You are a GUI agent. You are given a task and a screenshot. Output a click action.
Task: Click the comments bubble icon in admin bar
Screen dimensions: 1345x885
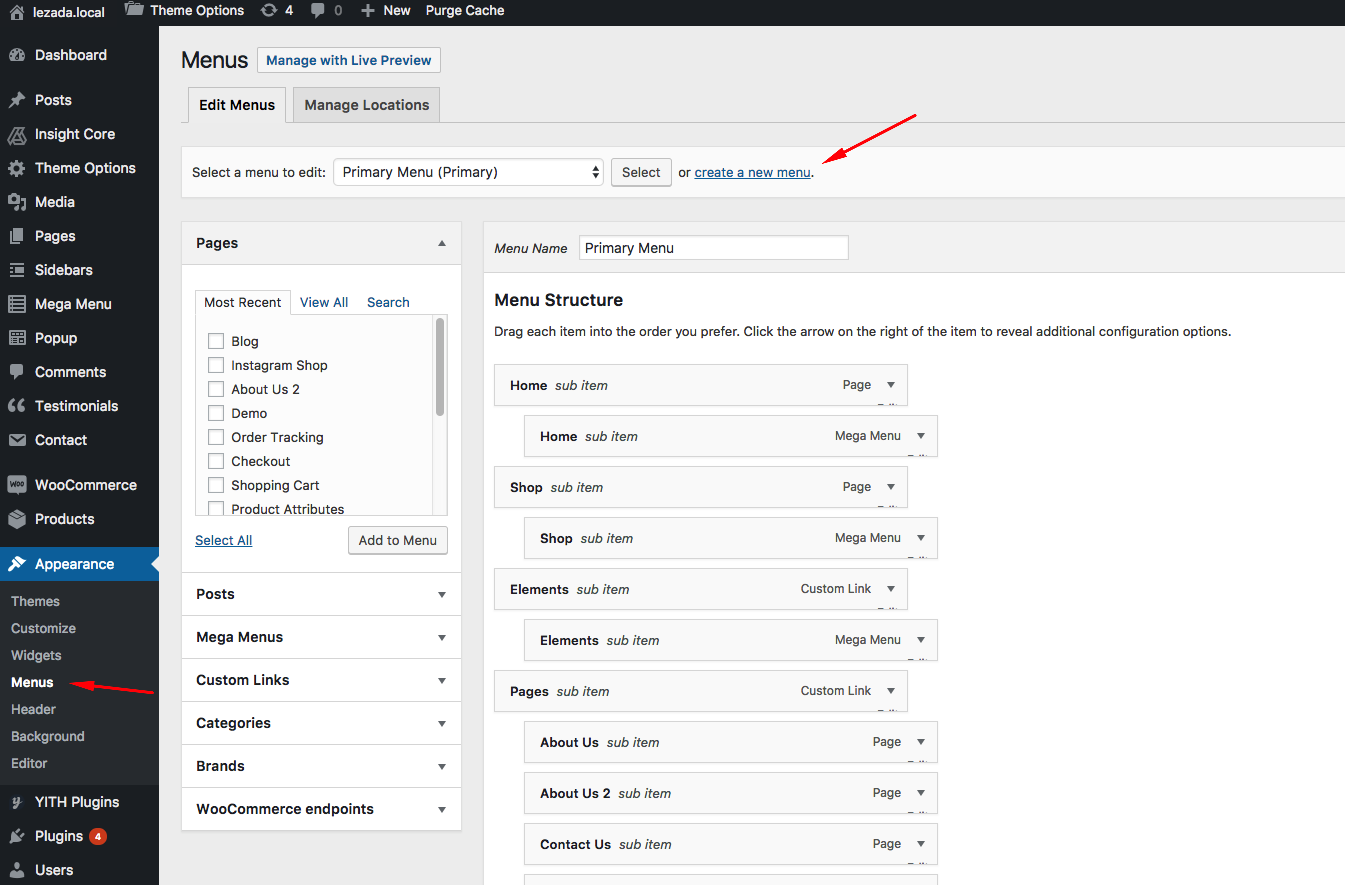[x=318, y=10]
